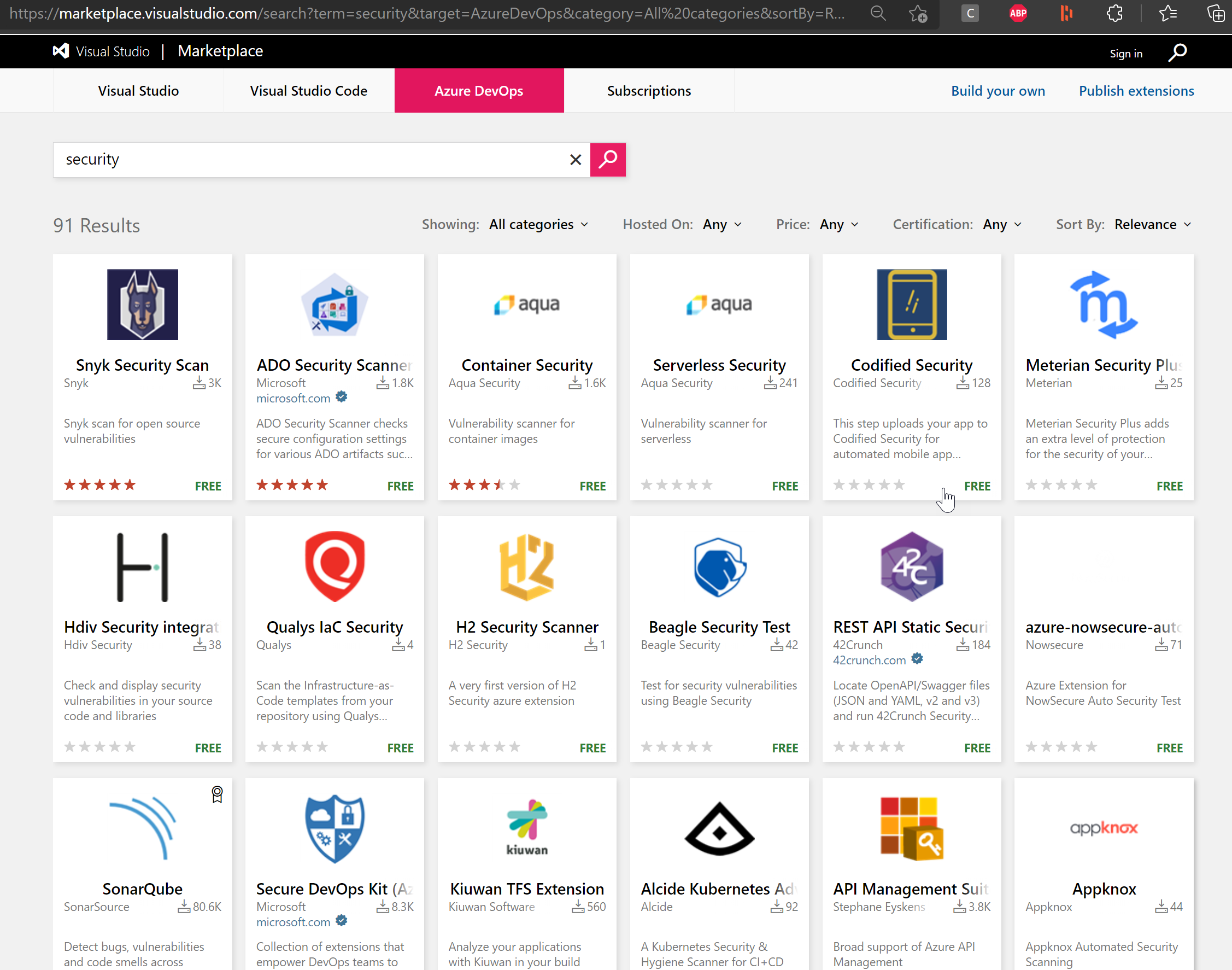The image size is (1232, 970).
Task: Add page to favorites star icon
Action: 918,13
